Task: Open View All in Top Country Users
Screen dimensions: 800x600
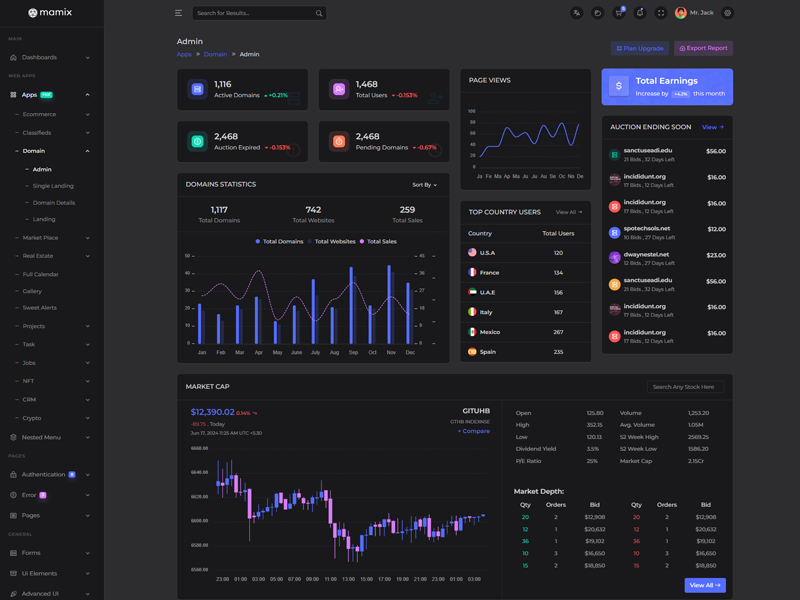Action: (x=568, y=212)
